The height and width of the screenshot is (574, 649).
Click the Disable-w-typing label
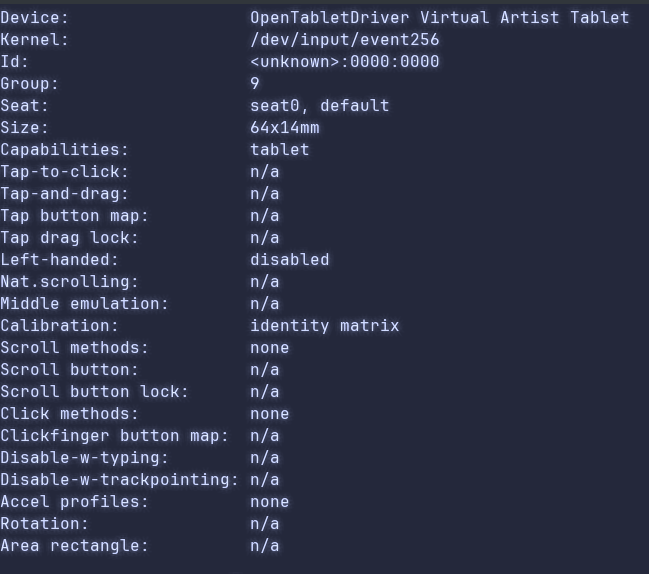(x=85, y=458)
